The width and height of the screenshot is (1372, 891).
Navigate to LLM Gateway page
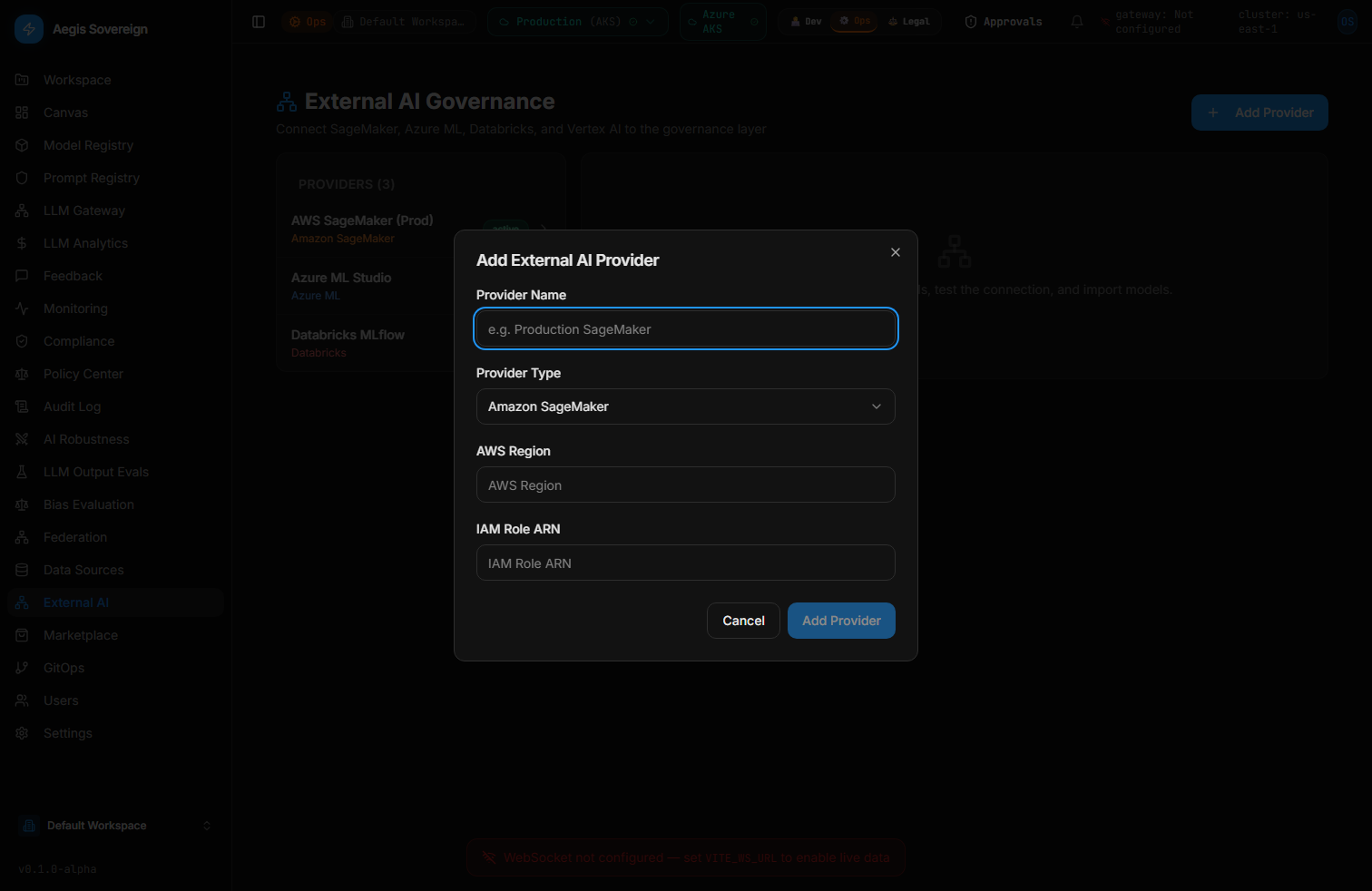84,211
